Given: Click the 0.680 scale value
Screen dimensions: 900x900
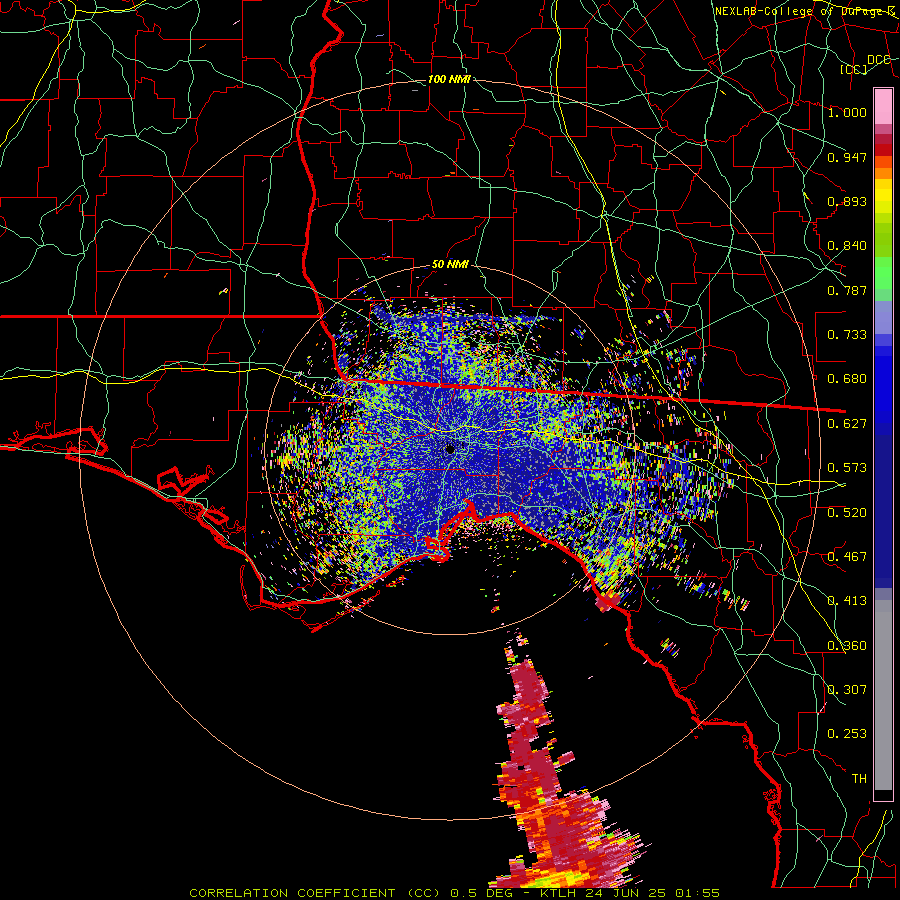Looking at the screenshot, I should point(847,379).
